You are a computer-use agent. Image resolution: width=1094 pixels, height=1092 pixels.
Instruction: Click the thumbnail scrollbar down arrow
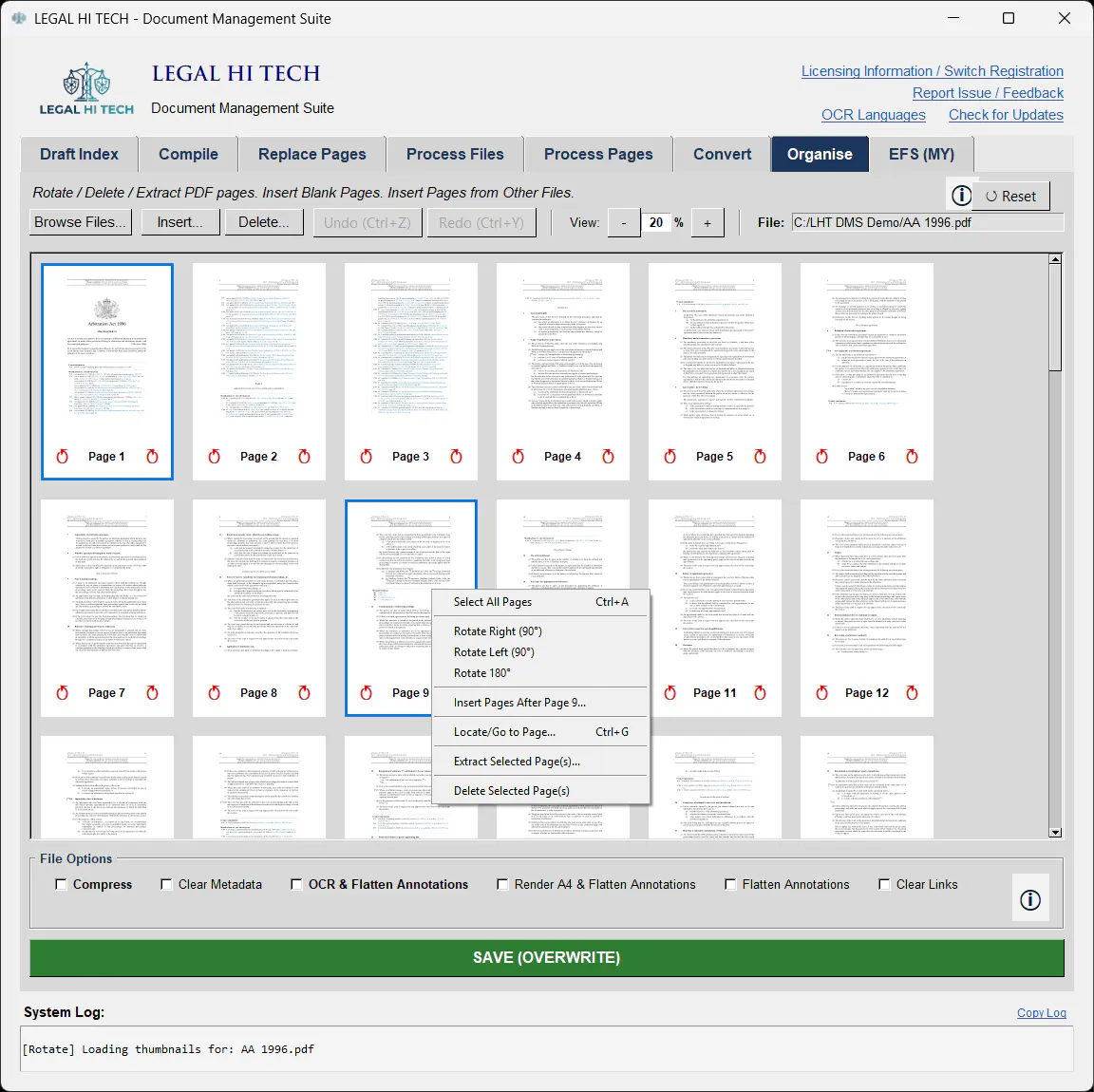click(x=1055, y=832)
